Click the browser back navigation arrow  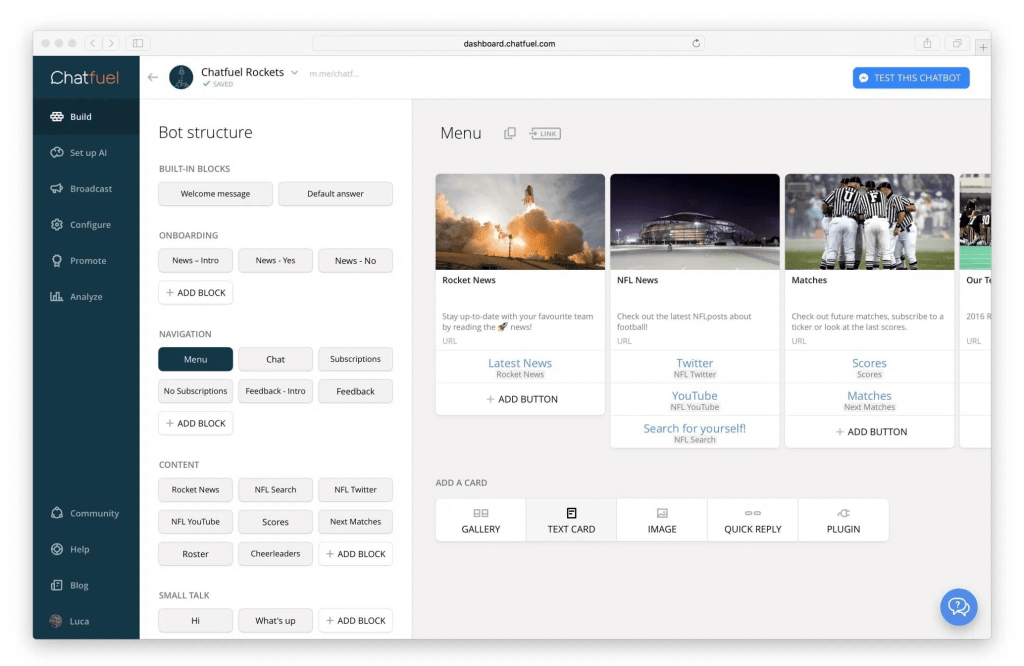point(93,43)
